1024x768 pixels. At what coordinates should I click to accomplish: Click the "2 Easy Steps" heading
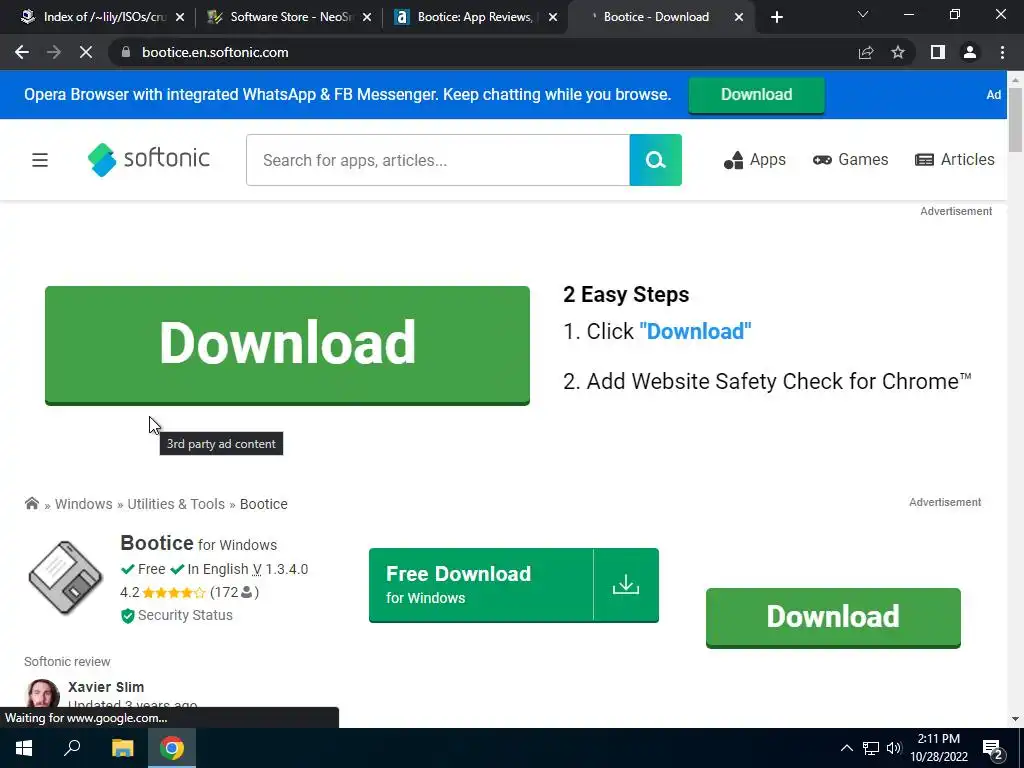pyautogui.click(x=626, y=295)
